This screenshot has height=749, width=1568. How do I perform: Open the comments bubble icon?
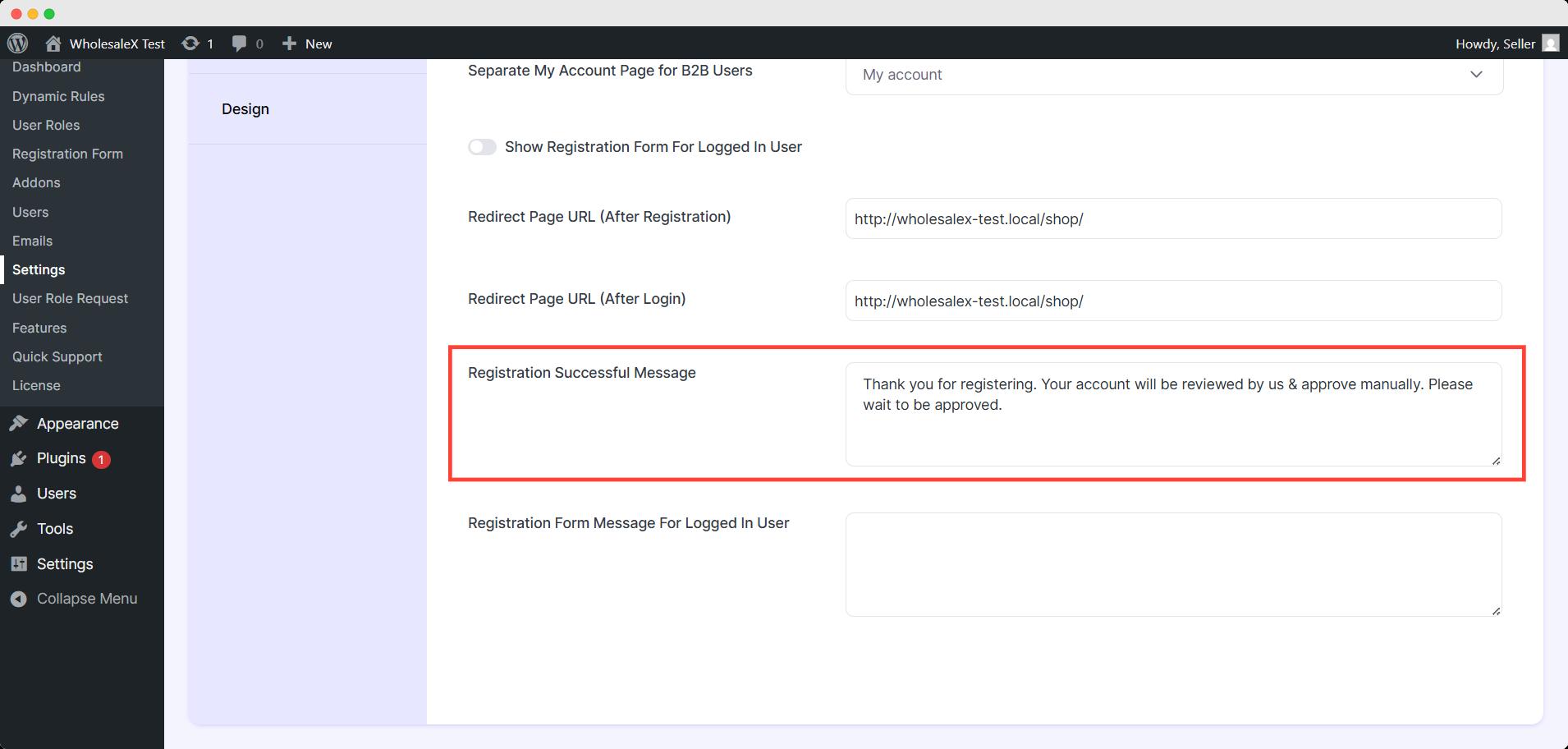[x=239, y=44]
